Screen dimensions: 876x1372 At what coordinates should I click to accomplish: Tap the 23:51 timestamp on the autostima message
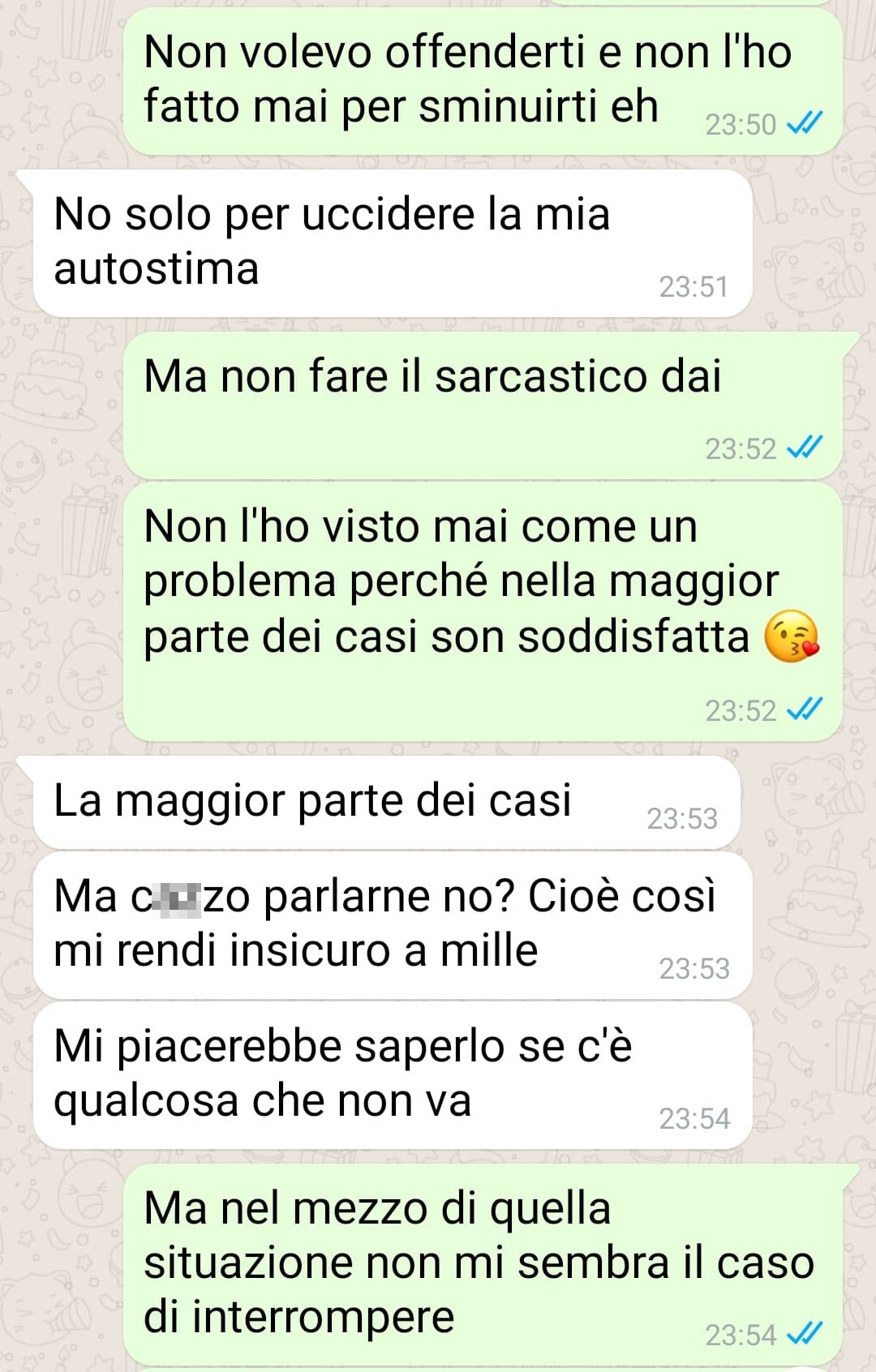[693, 287]
